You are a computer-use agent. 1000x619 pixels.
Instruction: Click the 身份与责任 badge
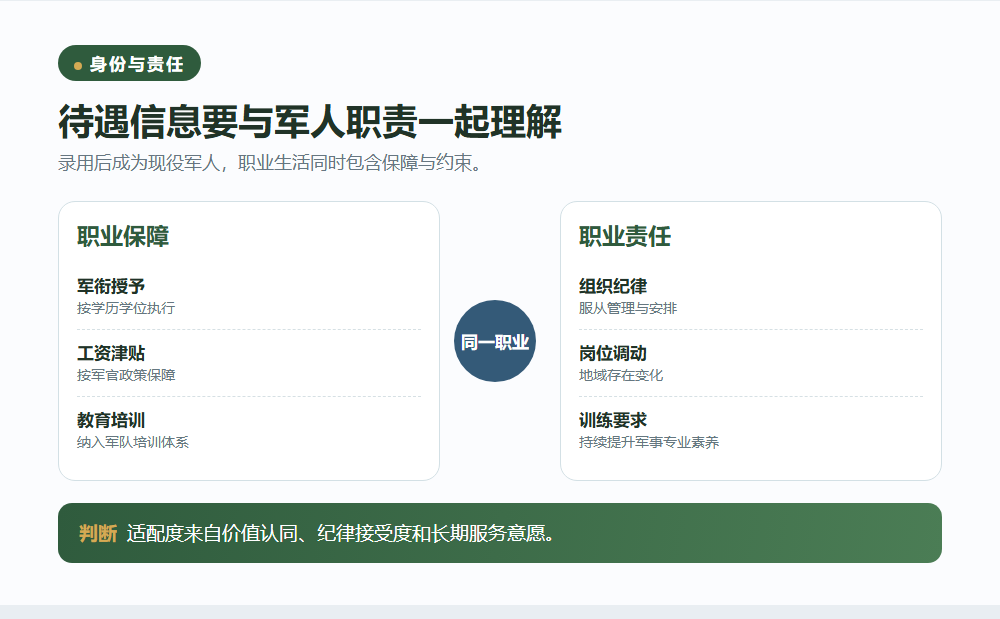pos(129,63)
